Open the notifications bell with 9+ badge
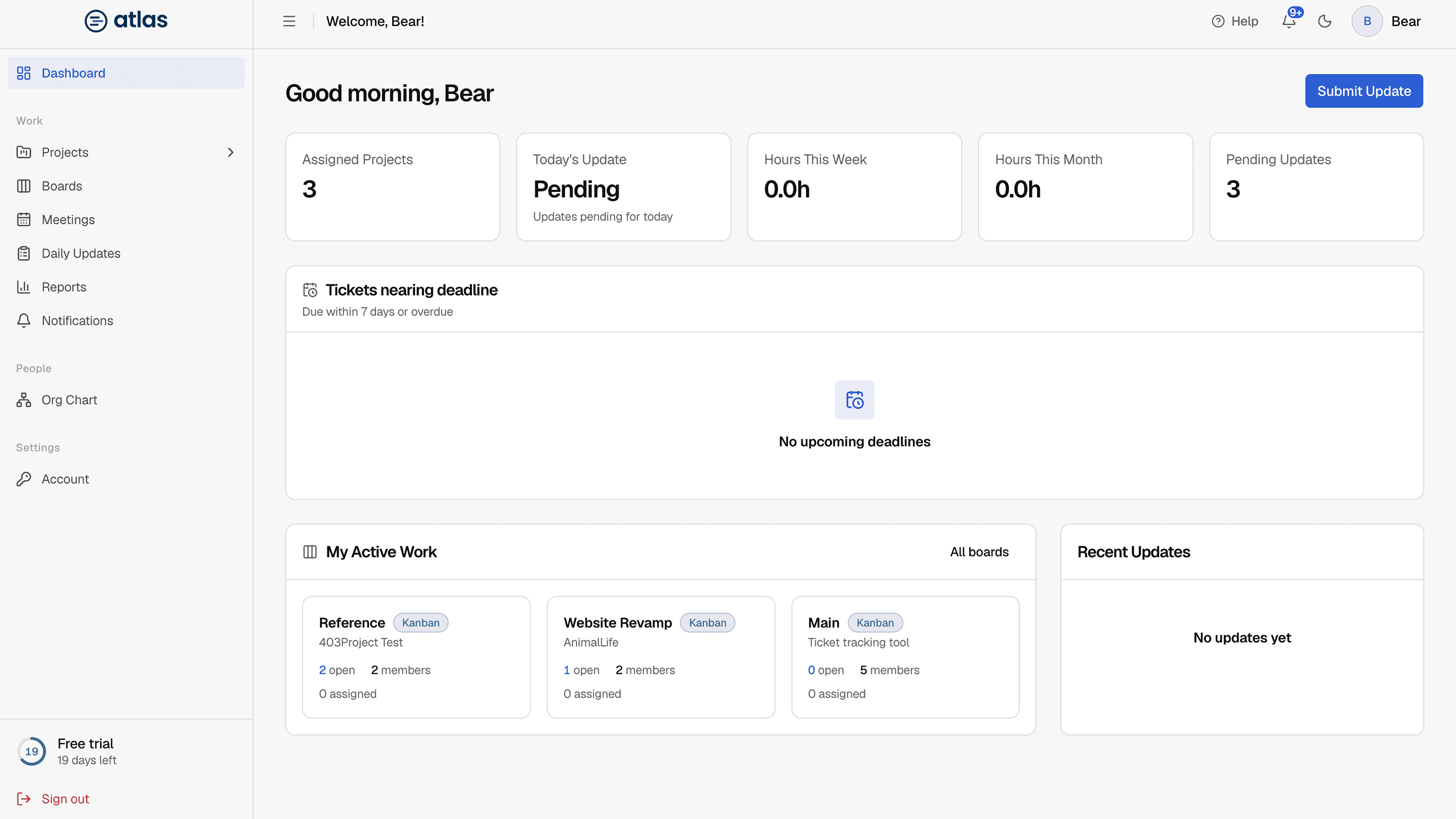 tap(1289, 21)
